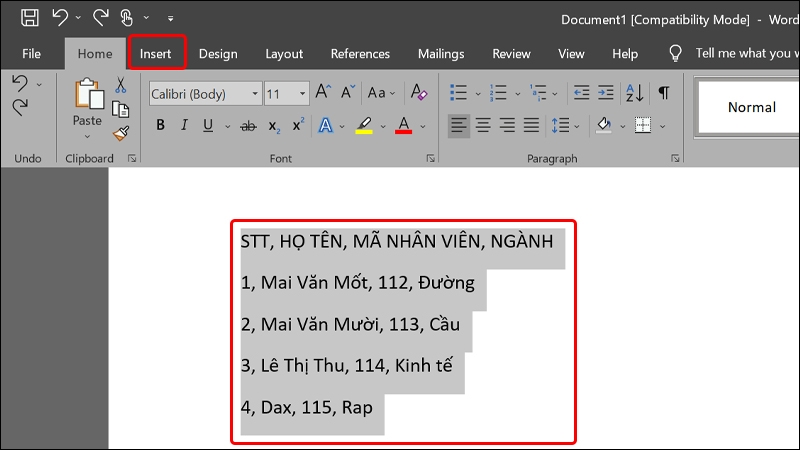Screen dimensions: 800x450
Task: Open the Customize Quick Access Toolbar arrow
Action: (170, 18)
